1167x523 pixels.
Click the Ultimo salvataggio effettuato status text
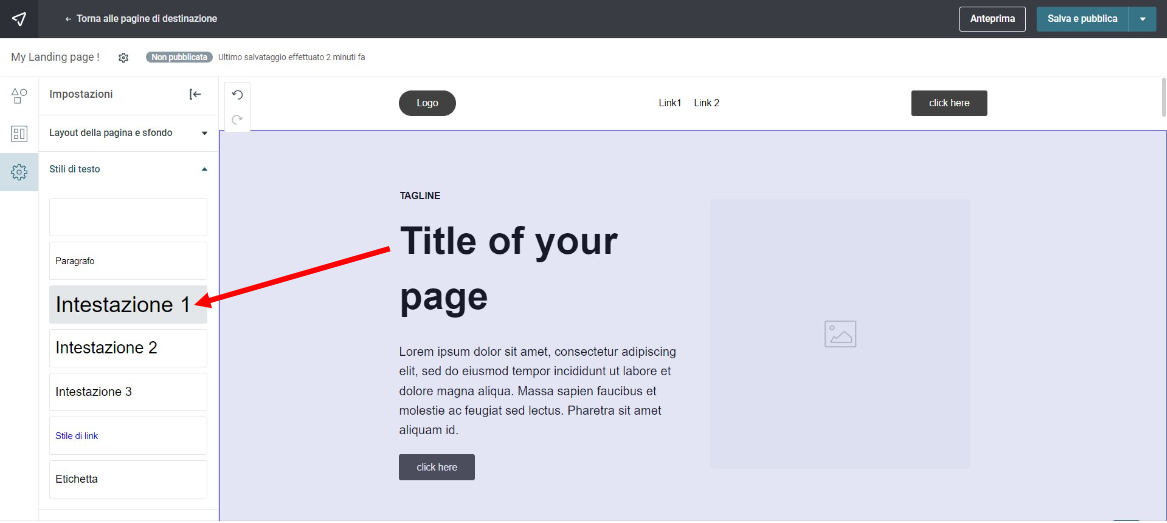click(x=292, y=57)
